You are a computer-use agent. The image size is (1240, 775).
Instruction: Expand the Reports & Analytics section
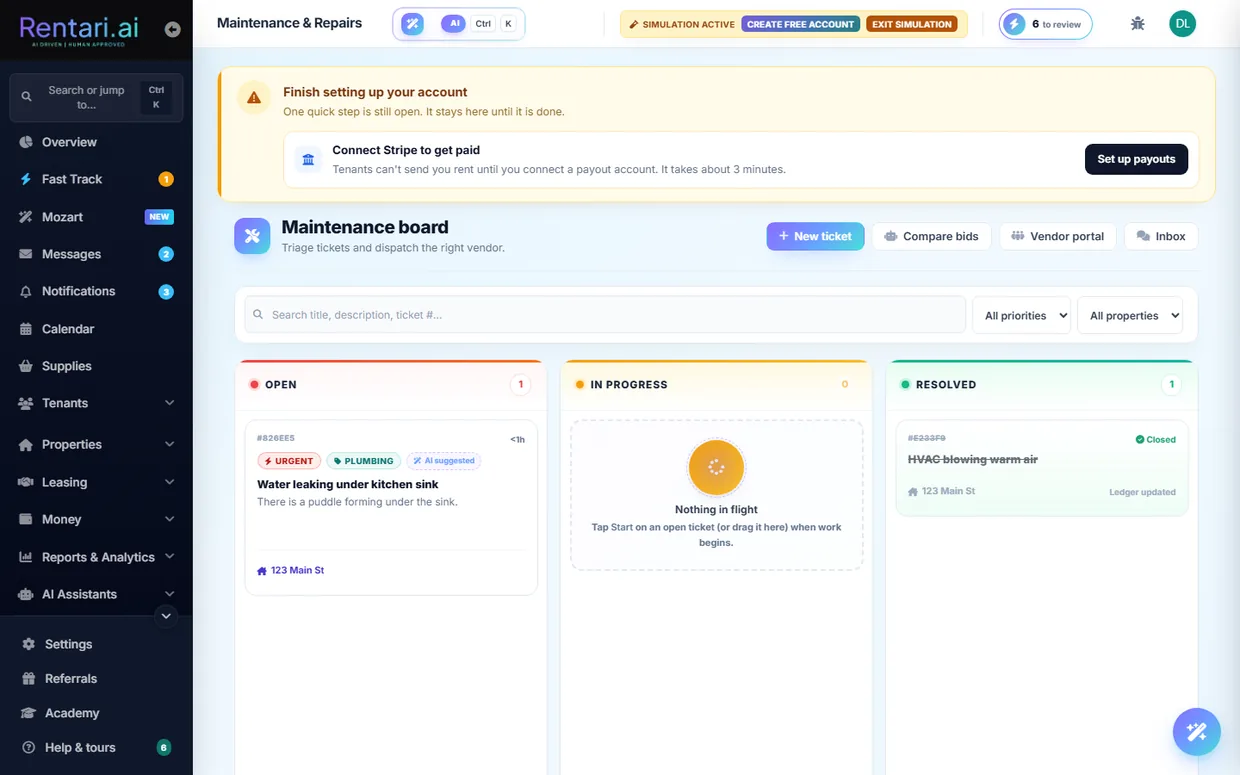pyautogui.click(x=96, y=557)
